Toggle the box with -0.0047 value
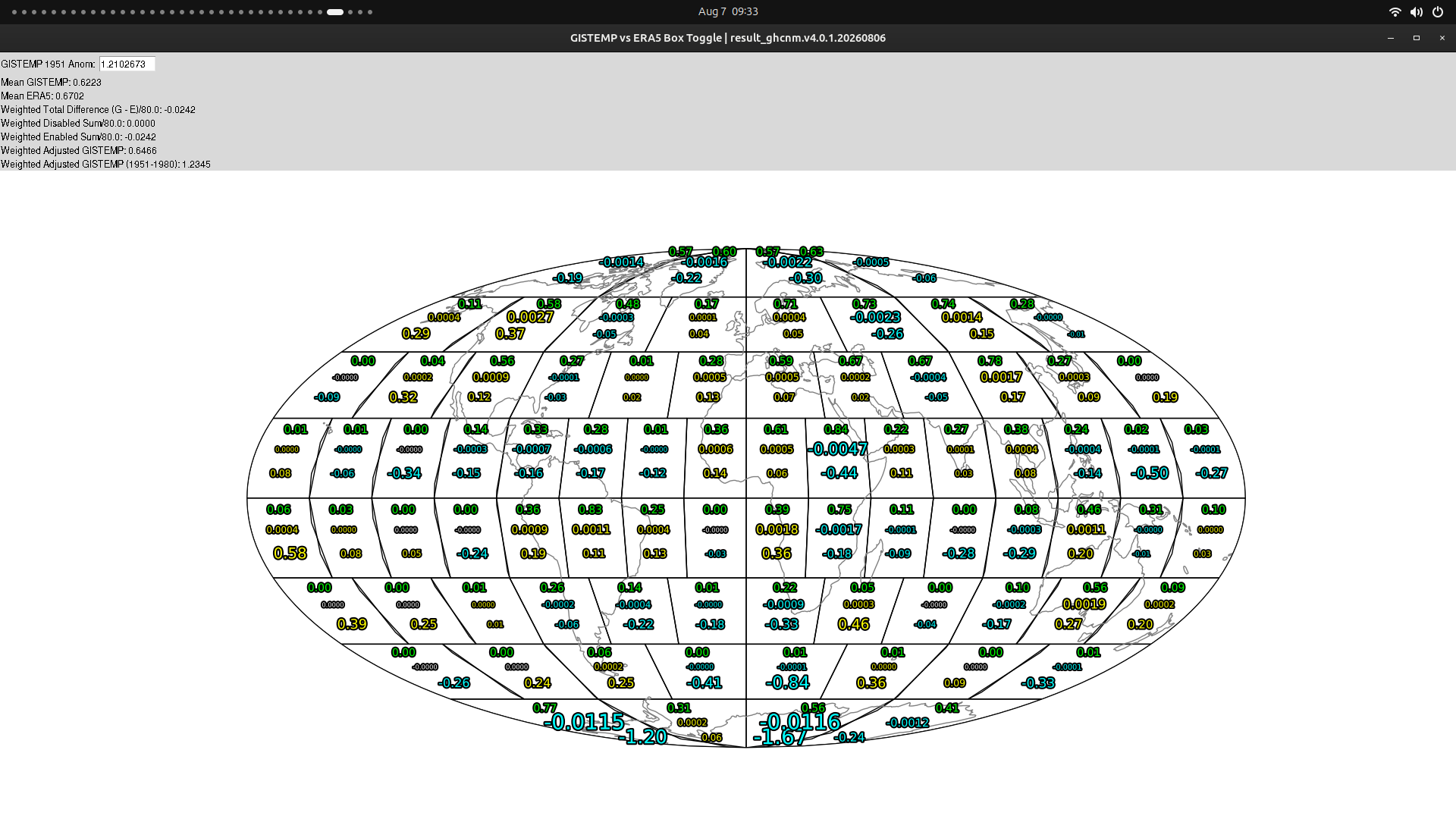Screen dimensions: 1456x819 837,449
